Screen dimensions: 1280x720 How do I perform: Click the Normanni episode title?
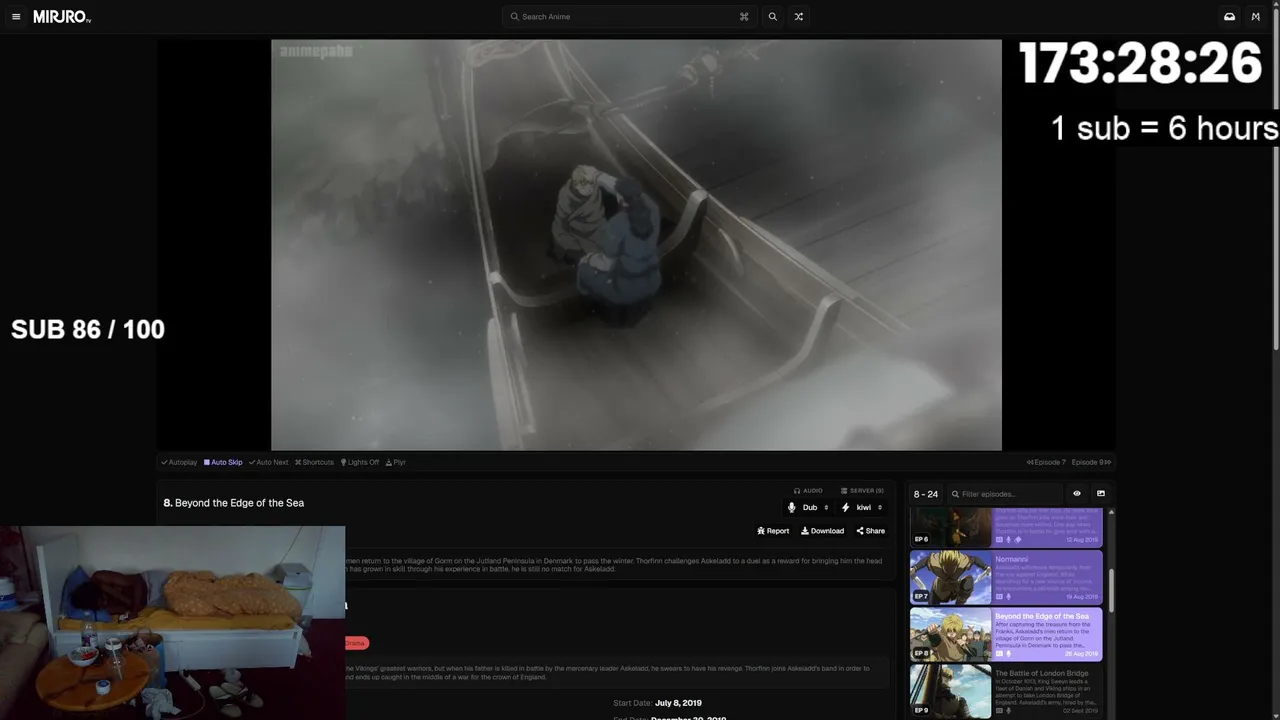click(x=1012, y=559)
